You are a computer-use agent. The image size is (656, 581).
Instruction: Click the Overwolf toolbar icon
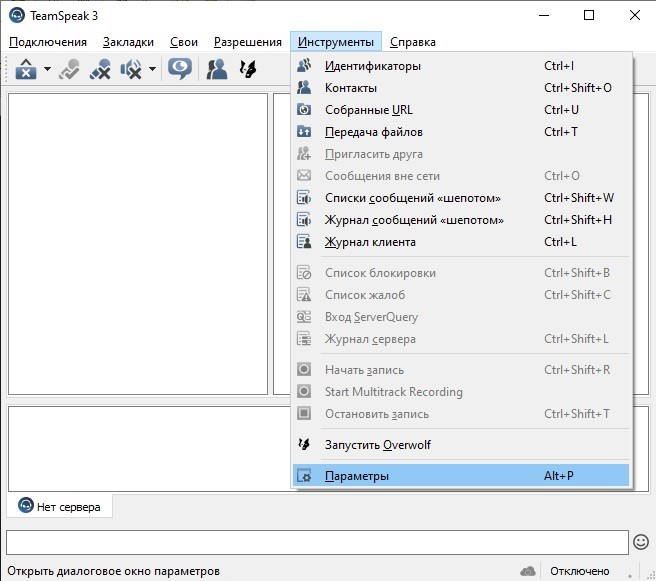click(x=248, y=69)
